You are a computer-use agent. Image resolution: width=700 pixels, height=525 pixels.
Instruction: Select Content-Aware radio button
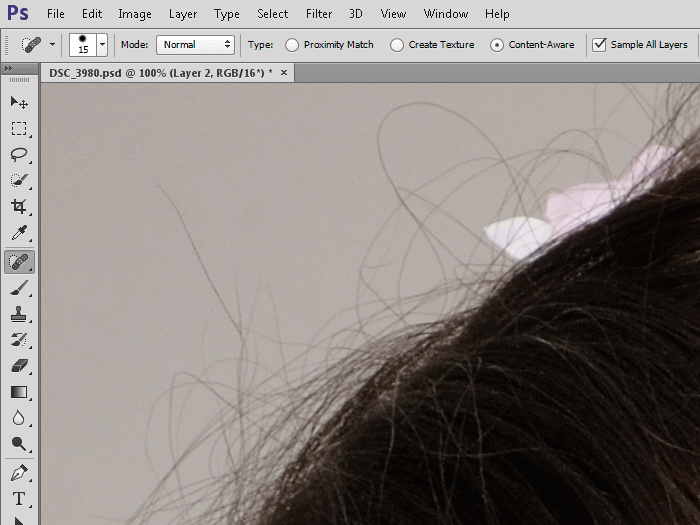coord(496,45)
